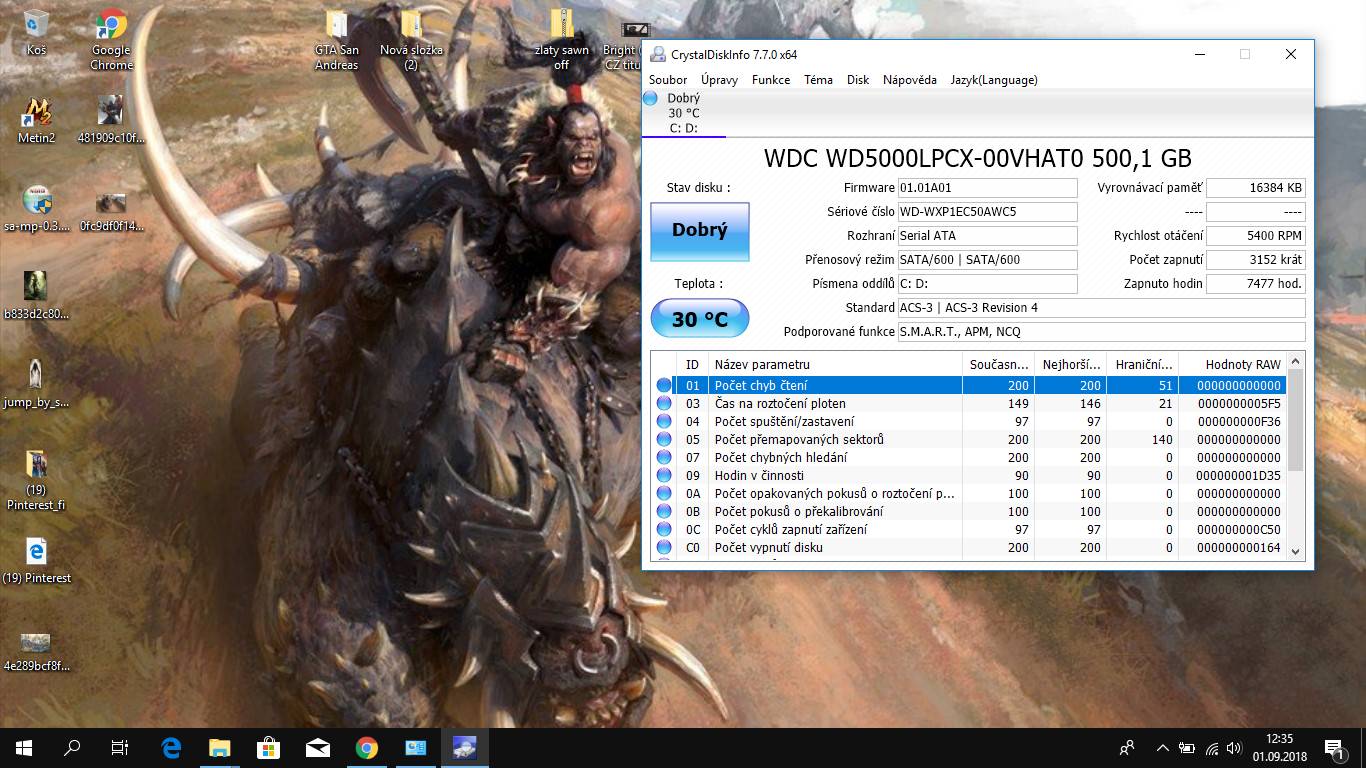Click the Firmware field 01.01A01
This screenshot has height=768, width=1366.
pyautogui.click(x=987, y=188)
